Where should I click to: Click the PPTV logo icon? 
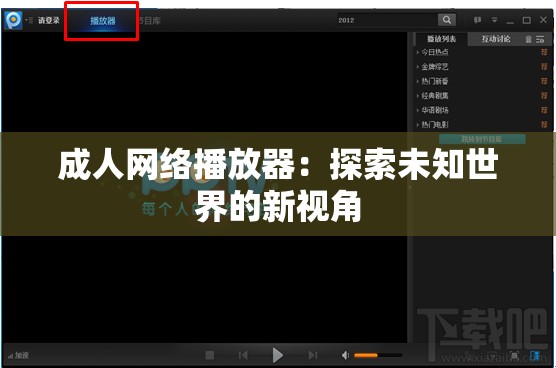point(13,20)
